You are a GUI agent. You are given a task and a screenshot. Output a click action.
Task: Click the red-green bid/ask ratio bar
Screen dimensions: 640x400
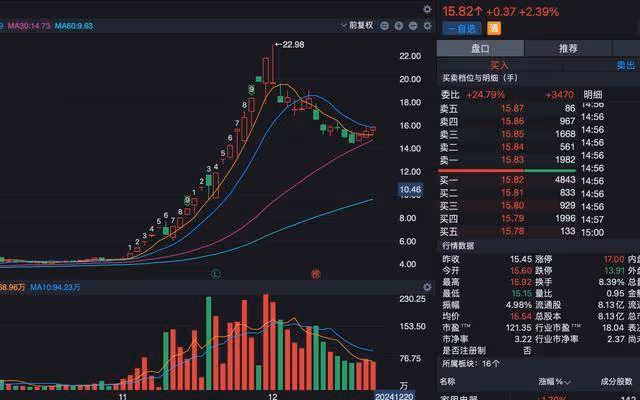pyautogui.click(x=507, y=170)
